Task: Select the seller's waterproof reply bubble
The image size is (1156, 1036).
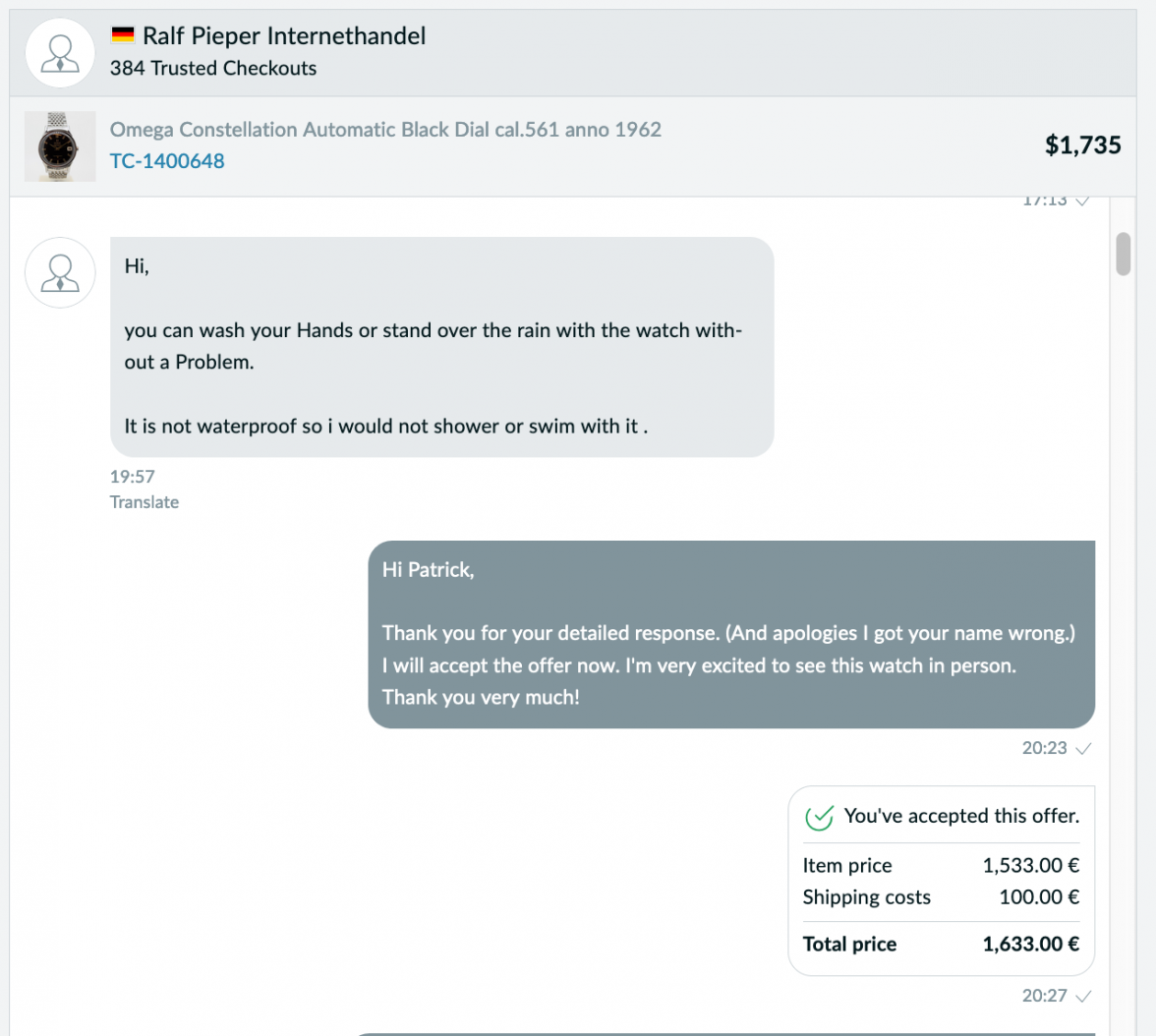Action: coord(441,347)
